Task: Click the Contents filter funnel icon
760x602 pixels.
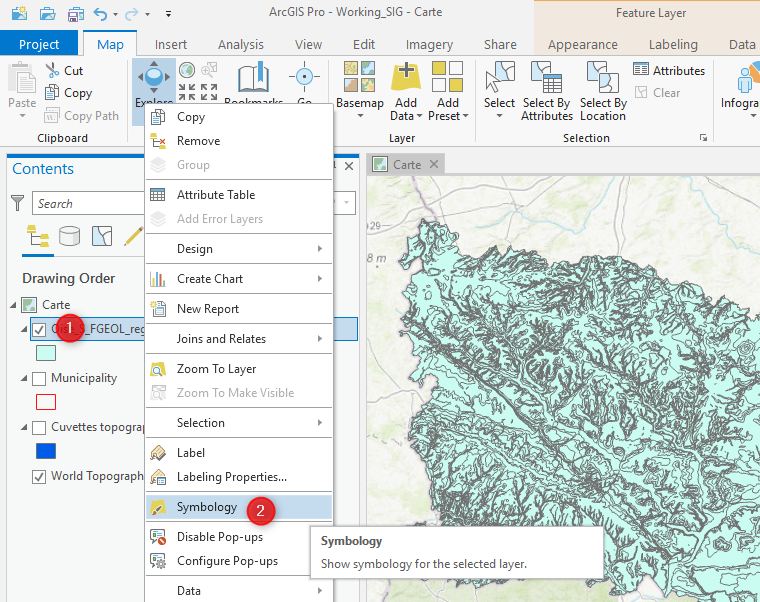Action: [x=17, y=203]
